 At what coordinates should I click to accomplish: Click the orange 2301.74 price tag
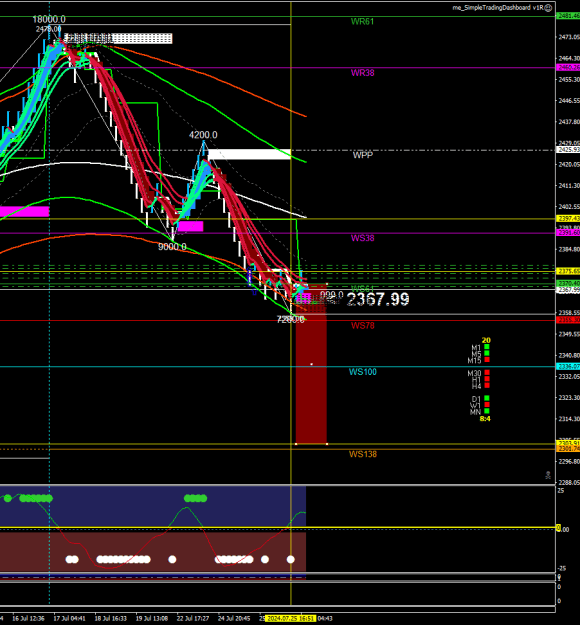point(568,449)
